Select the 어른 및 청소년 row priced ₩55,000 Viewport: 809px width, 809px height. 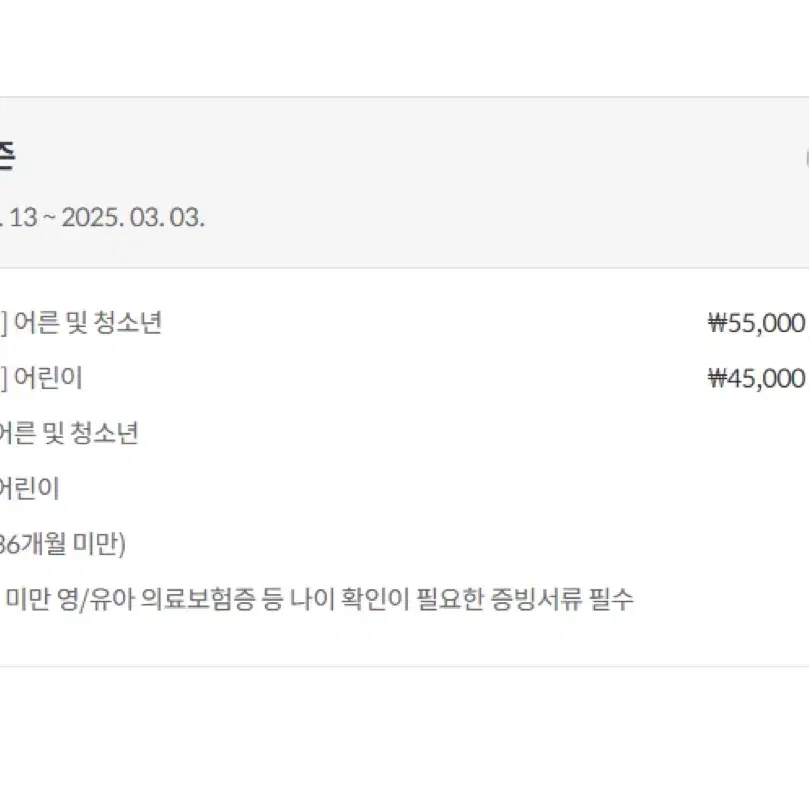tap(404, 323)
